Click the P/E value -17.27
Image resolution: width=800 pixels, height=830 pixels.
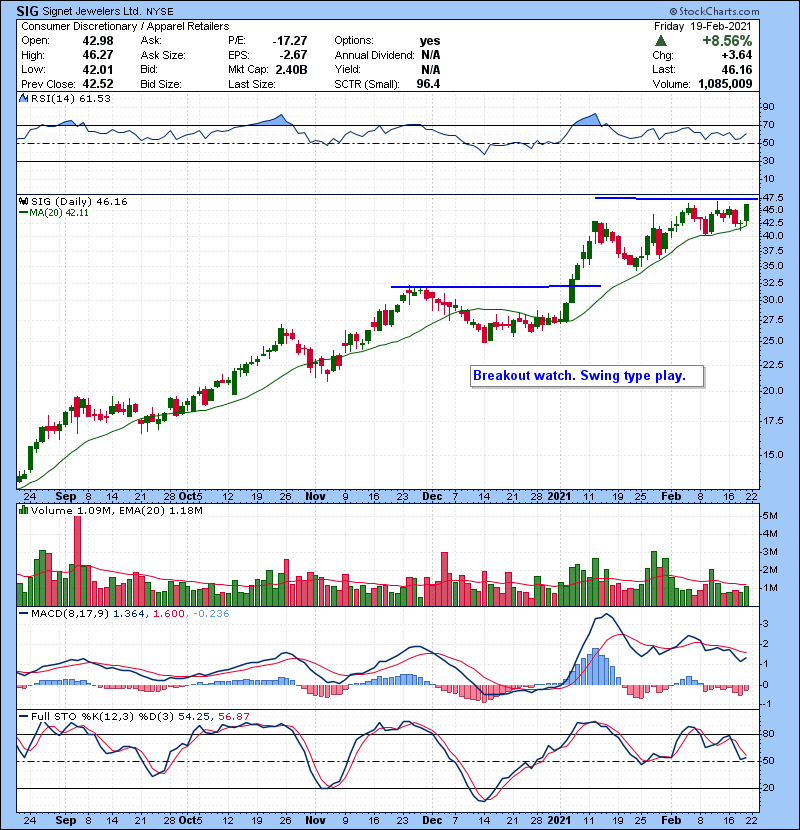[290, 41]
